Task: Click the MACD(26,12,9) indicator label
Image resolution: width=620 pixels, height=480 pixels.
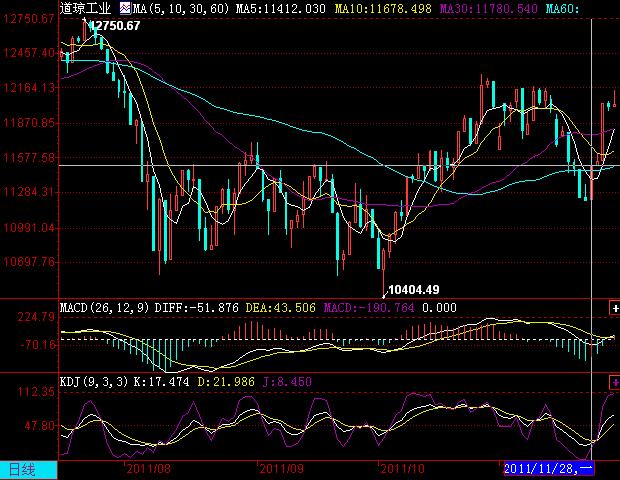Action: (105, 308)
